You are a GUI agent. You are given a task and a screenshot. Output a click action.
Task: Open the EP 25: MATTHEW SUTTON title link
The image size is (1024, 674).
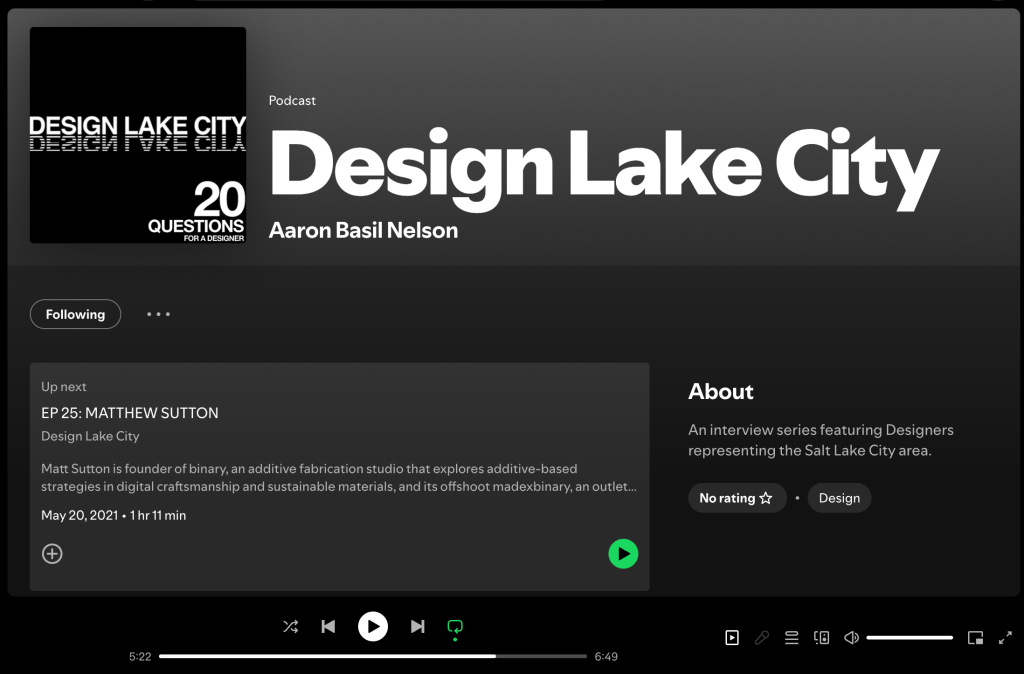130,413
